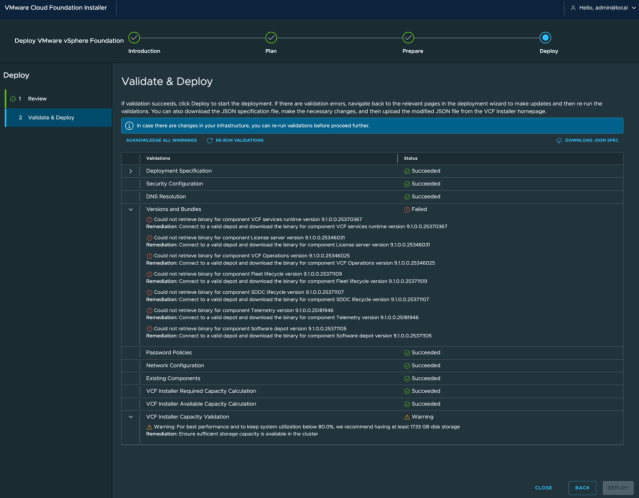Viewport: 639px width, 498px height.
Task: Click the Existing Components row label
Action: (x=173, y=378)
